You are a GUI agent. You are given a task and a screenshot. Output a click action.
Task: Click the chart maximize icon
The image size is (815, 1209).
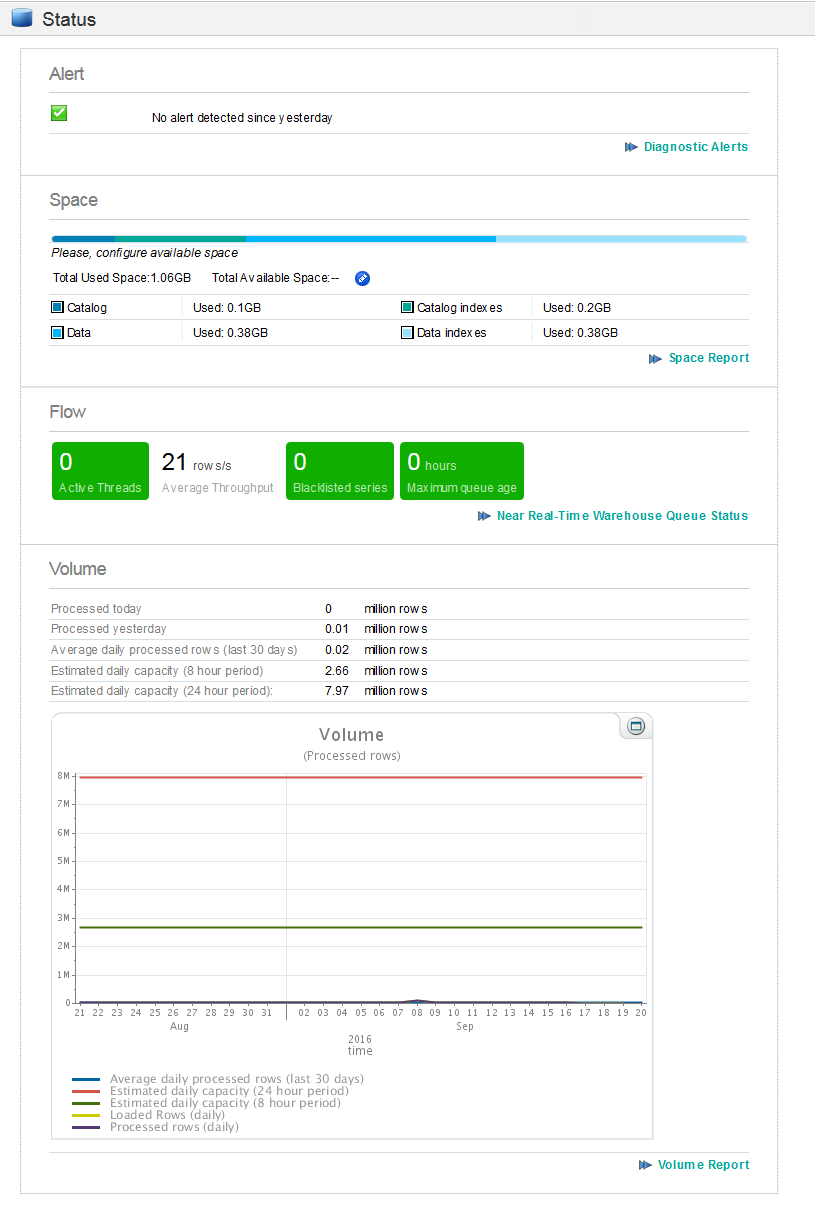coord(635,727)
